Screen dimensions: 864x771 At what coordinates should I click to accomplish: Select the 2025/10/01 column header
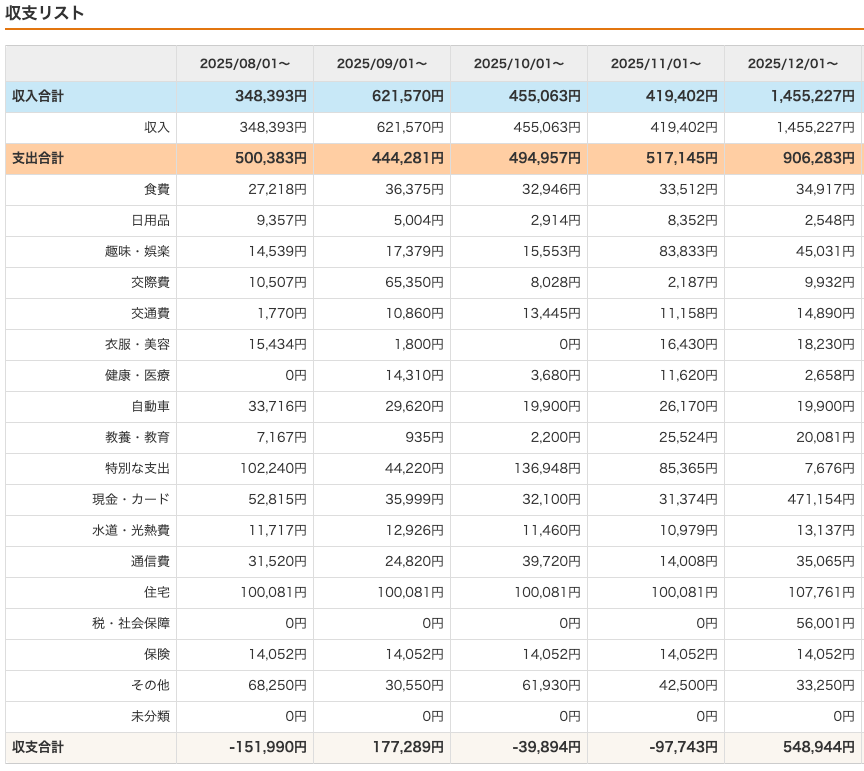pos(519,63)
